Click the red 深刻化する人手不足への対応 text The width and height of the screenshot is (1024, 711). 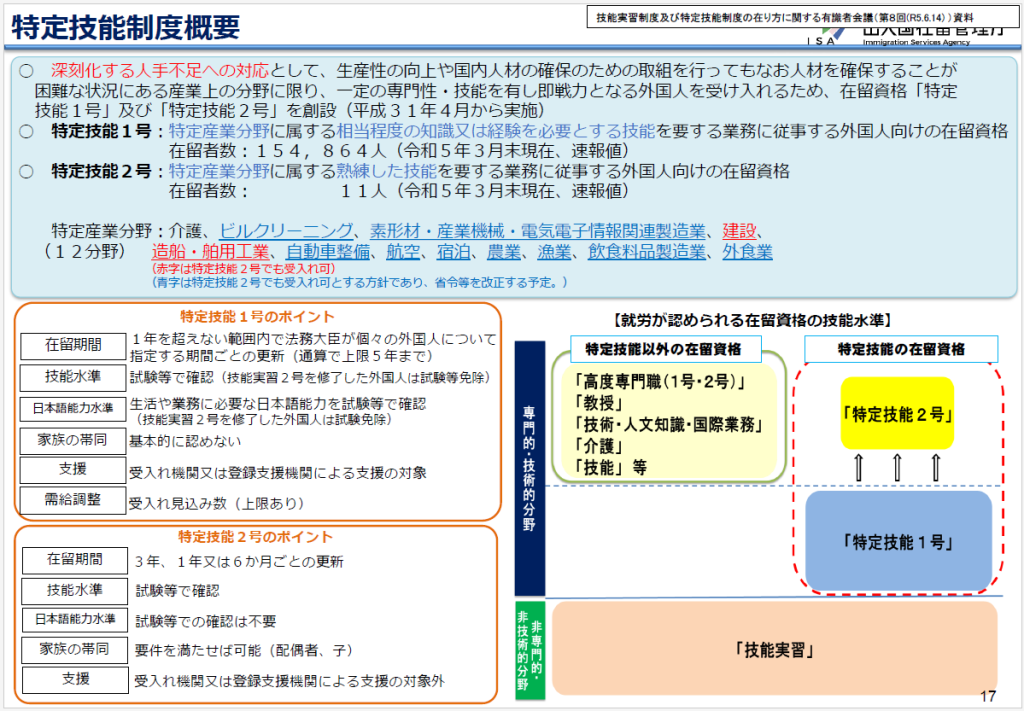tap(160, 71)
